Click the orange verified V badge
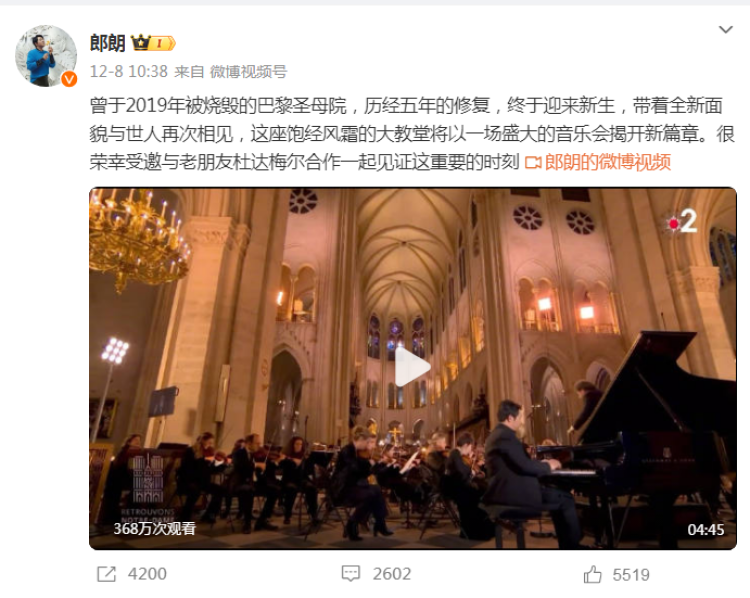 [x=69, y=79]
